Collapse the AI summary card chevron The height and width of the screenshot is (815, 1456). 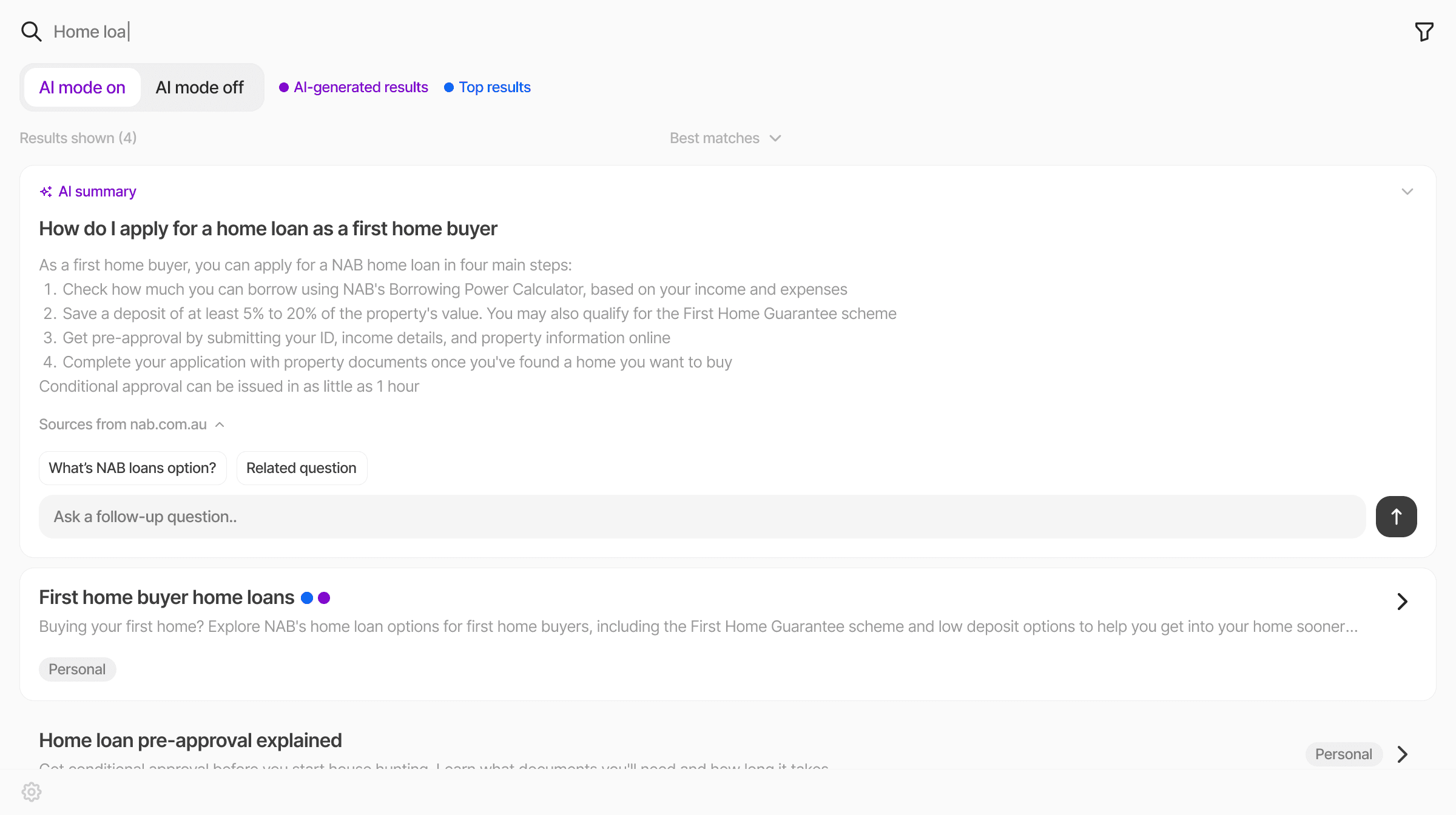point(1407,192)
